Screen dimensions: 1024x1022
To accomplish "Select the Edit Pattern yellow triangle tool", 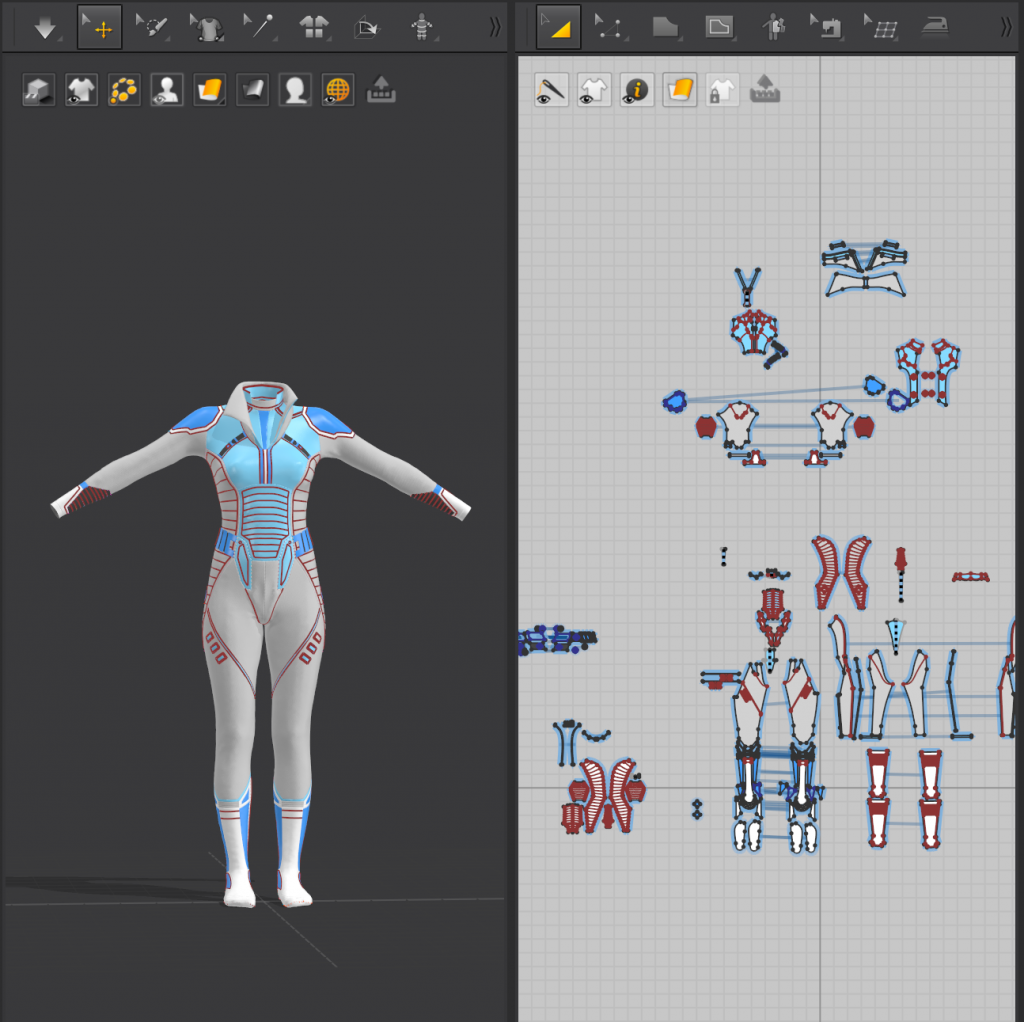I will 558,28.
